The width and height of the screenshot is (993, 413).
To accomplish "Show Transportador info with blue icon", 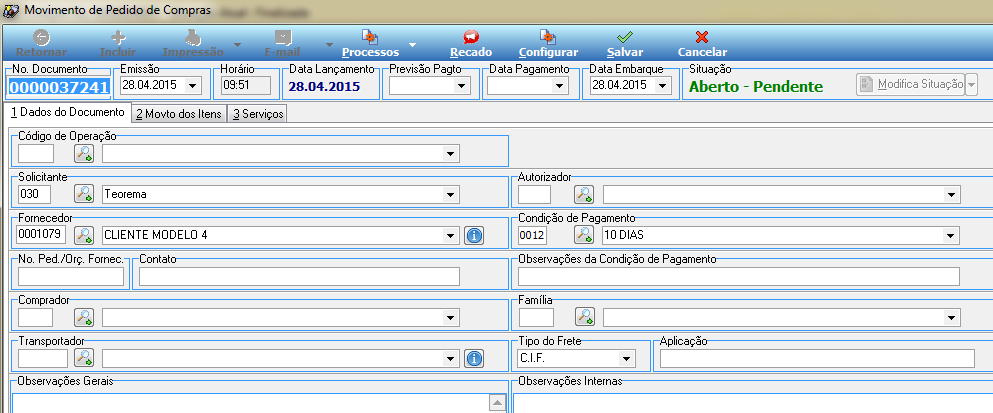I will tap(474, 359).
